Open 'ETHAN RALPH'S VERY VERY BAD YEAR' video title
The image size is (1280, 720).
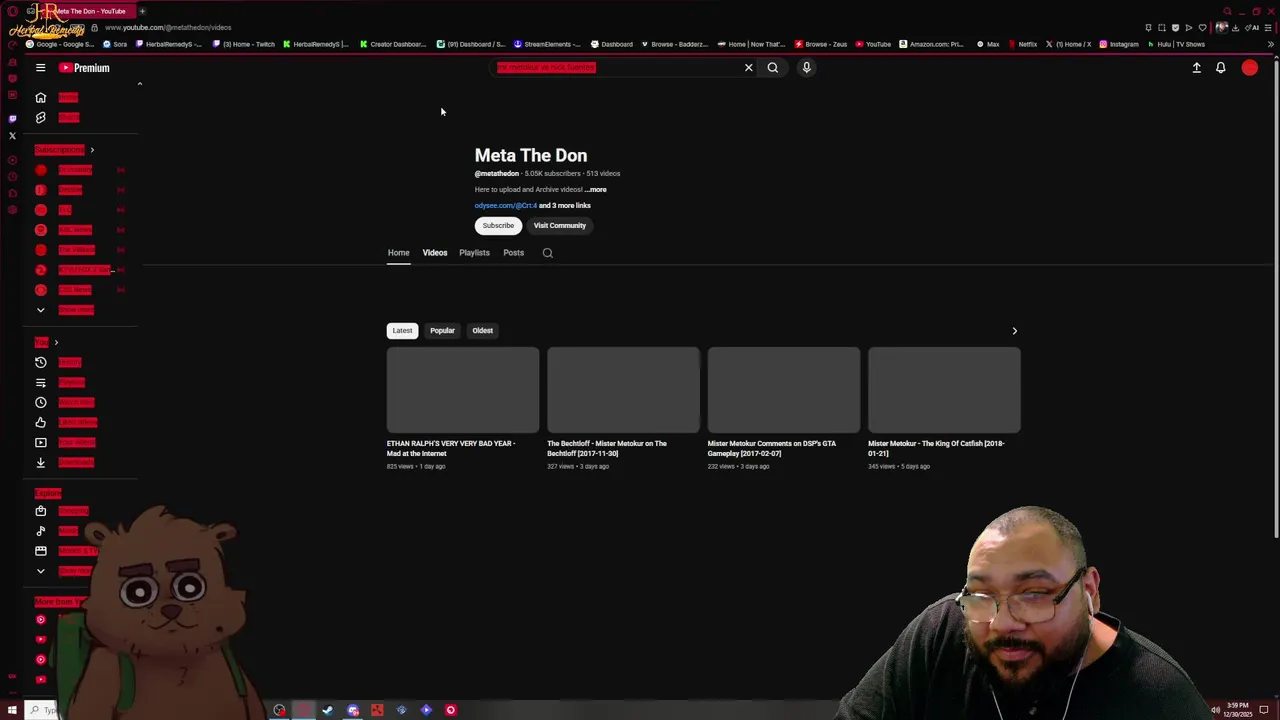pos(451,448)
